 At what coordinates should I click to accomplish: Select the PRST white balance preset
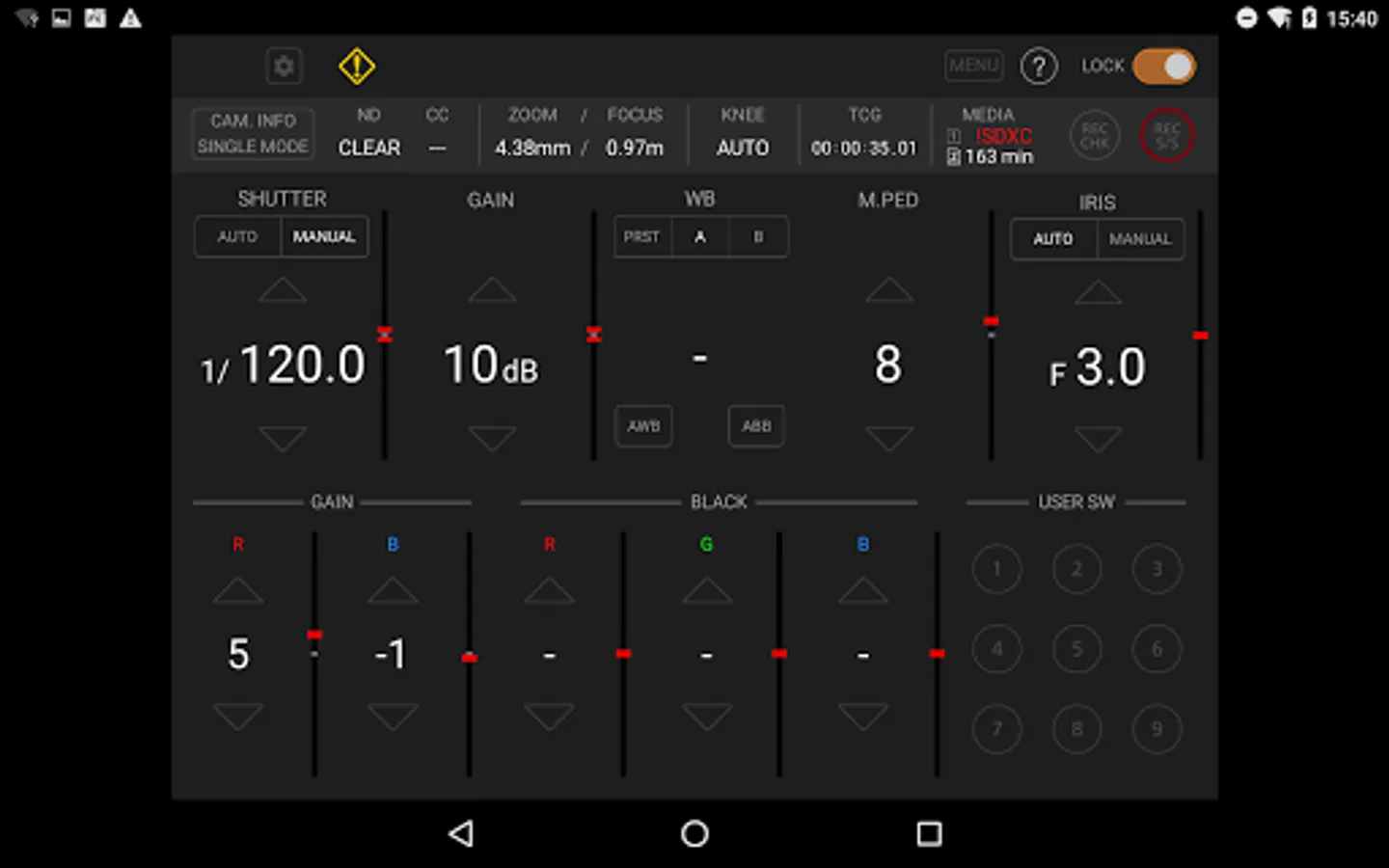coord(641,236)
